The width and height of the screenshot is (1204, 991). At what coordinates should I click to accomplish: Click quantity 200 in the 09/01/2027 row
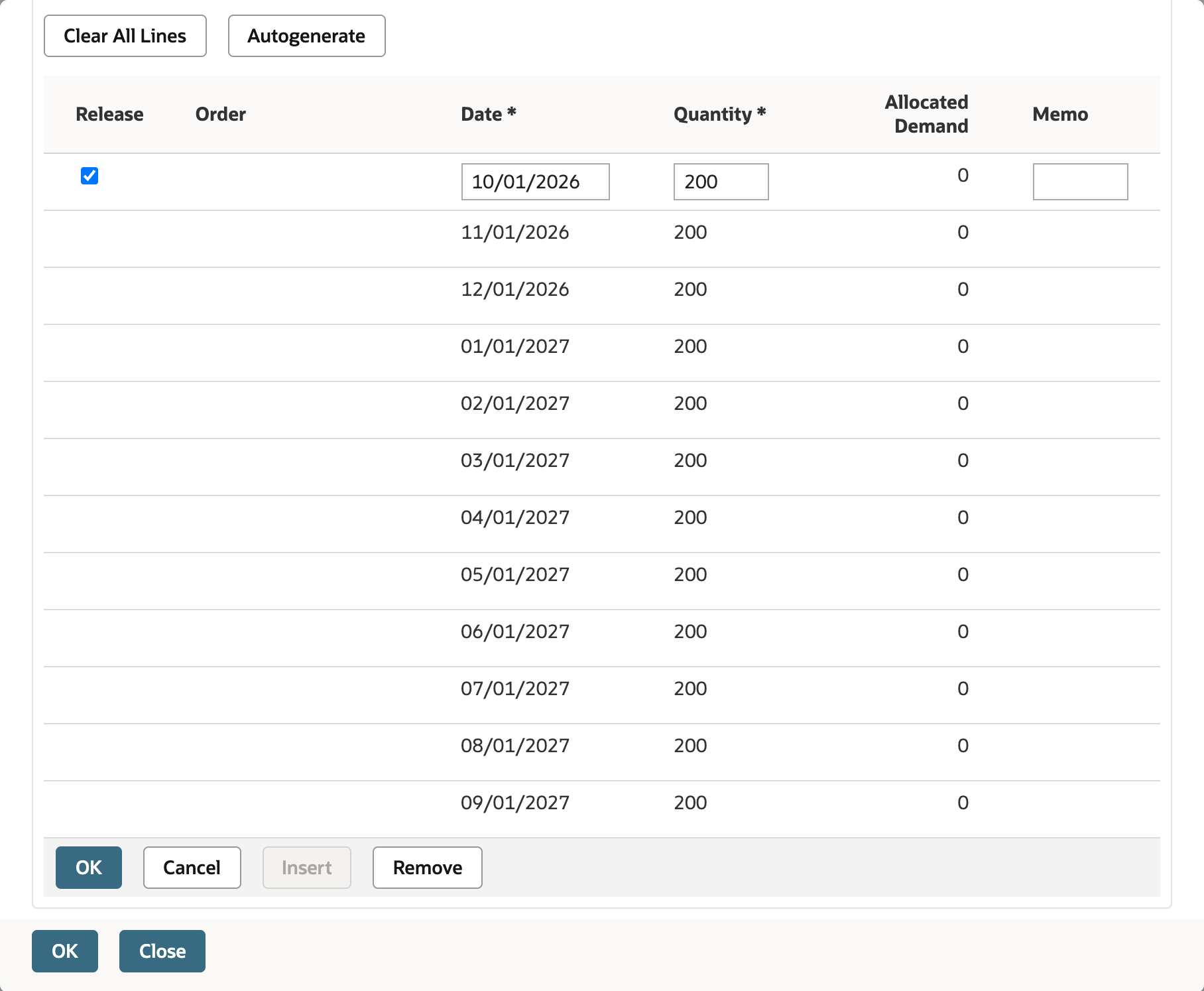[690, 803]
